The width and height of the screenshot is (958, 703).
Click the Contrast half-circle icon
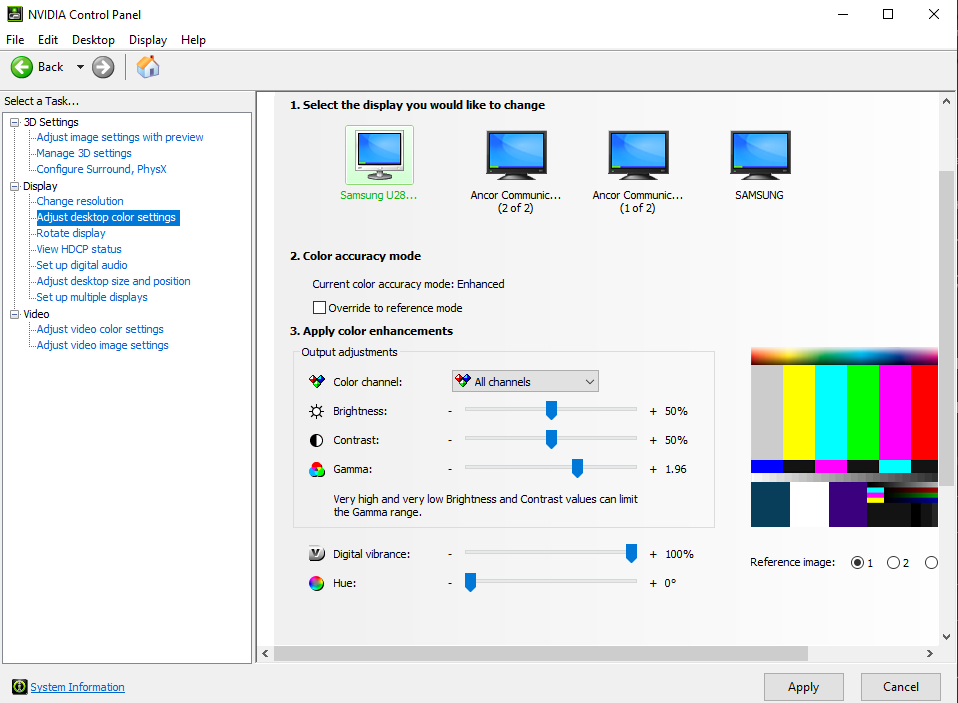point(316,440)
